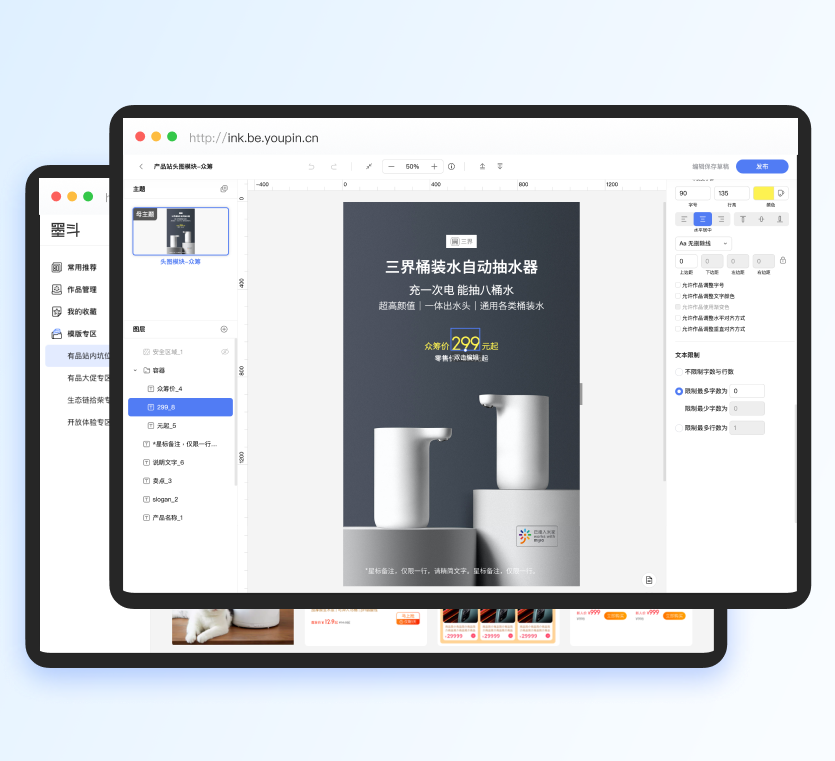
Task: Click the 上边距 padding input field
Action: (686, 261)
